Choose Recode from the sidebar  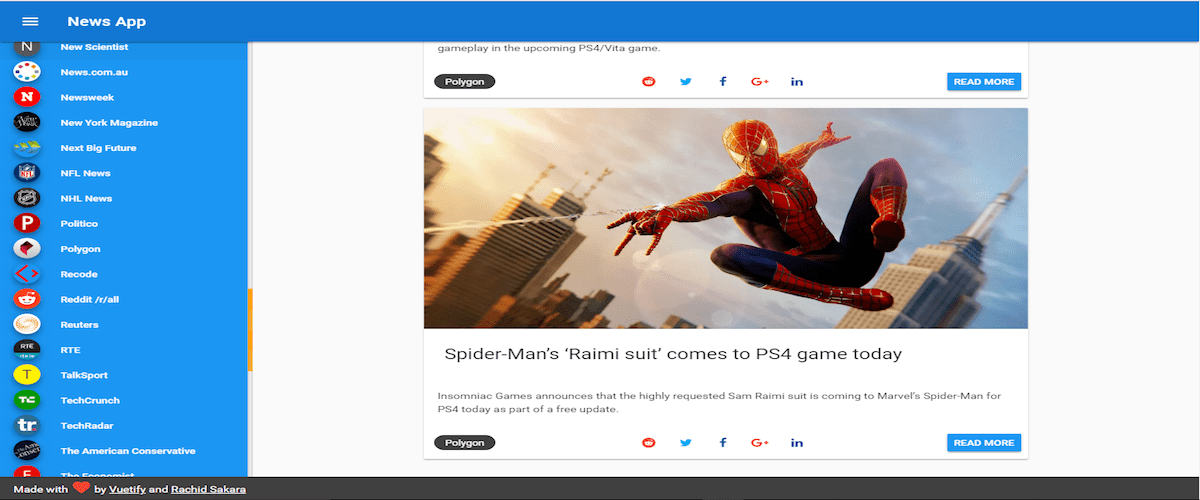tap(78, 274)
